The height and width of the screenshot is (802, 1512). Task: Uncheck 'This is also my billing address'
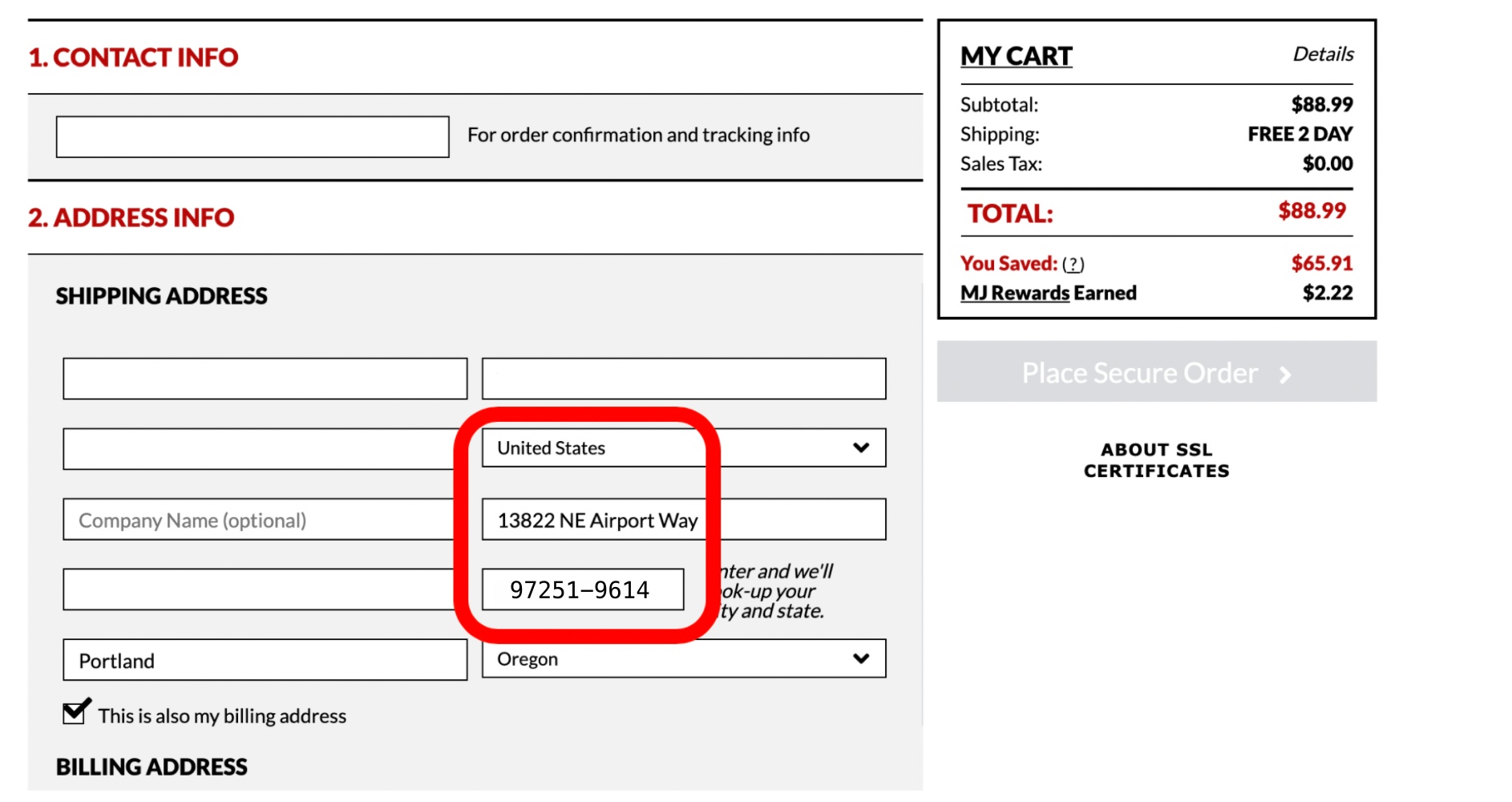click(x=75, y=712)
